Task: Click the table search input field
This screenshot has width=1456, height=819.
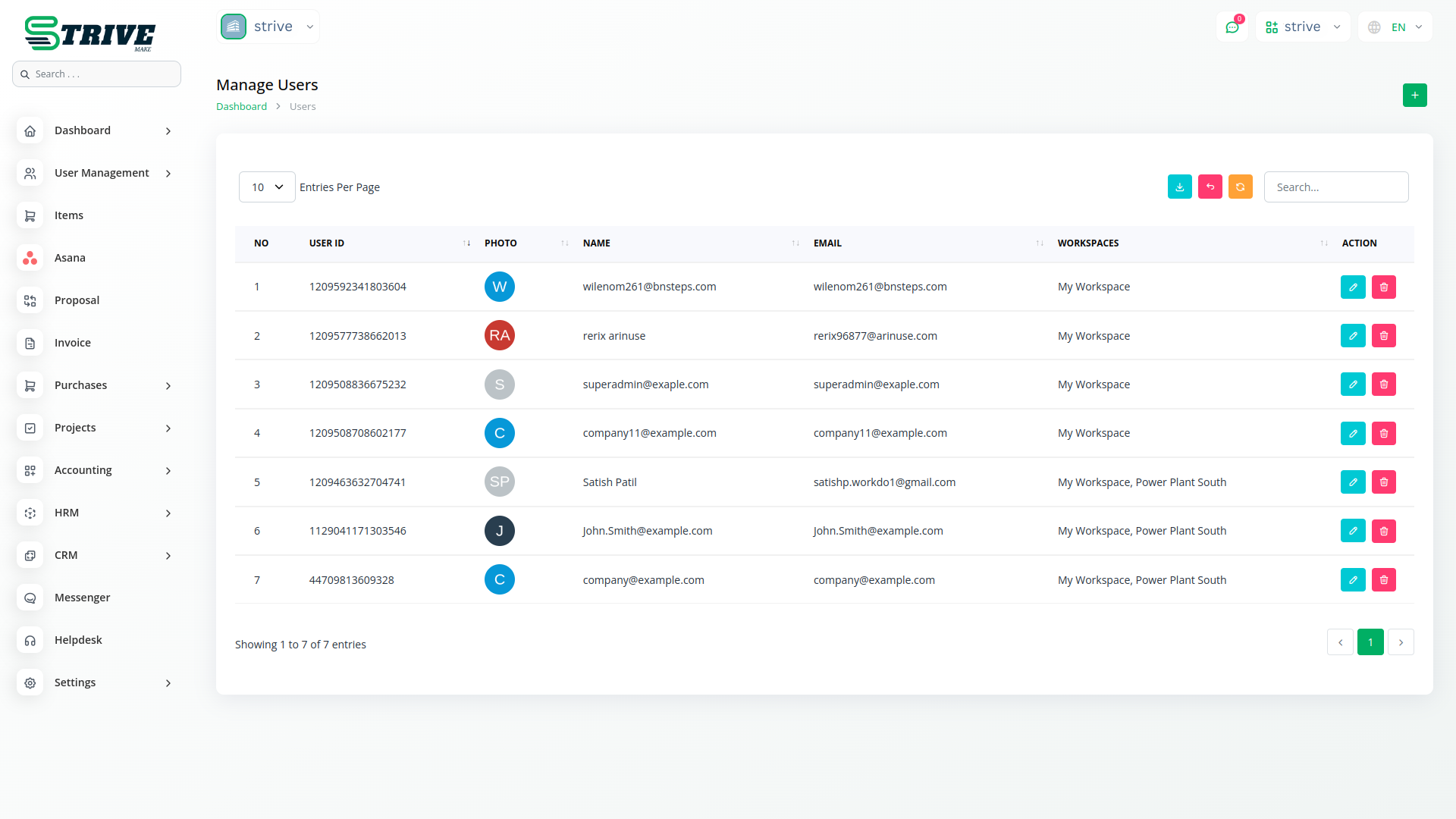Action: tap(1335, 187)
